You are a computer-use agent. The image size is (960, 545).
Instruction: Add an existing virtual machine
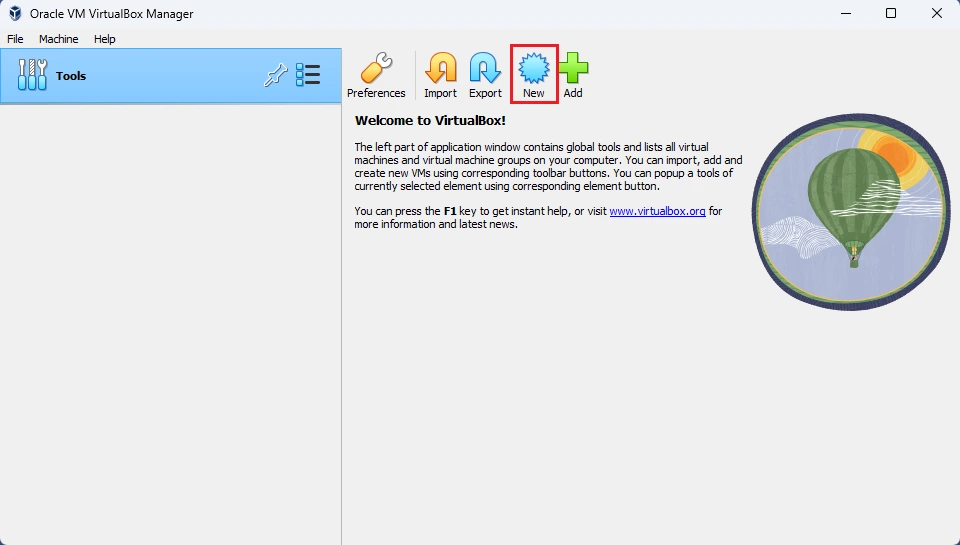point(573,75)
